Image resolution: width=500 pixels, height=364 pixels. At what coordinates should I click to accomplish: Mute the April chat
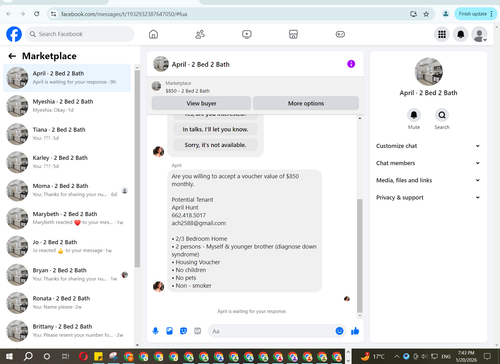[x=414, y=115]
